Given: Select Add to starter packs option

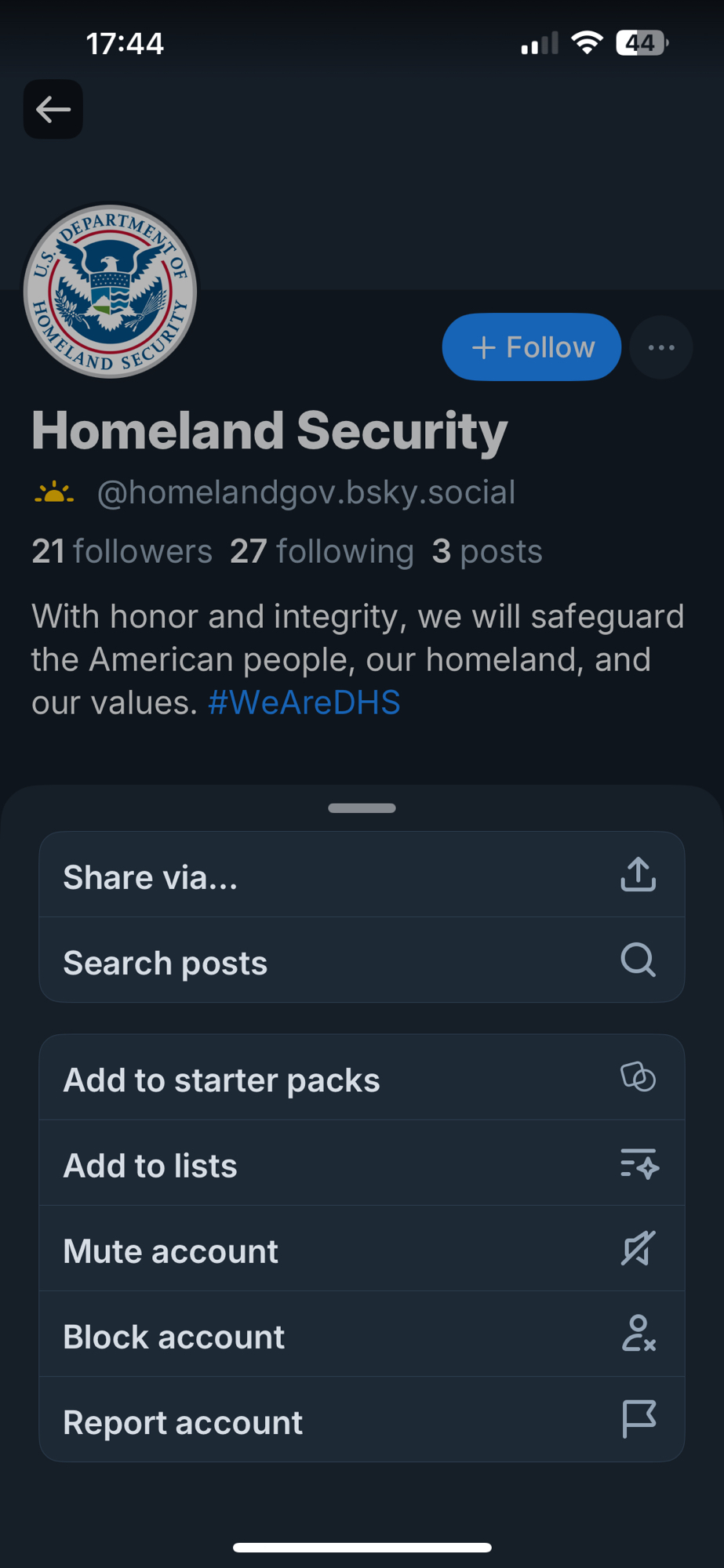Looking at the screenshot, I should 222,1080.
